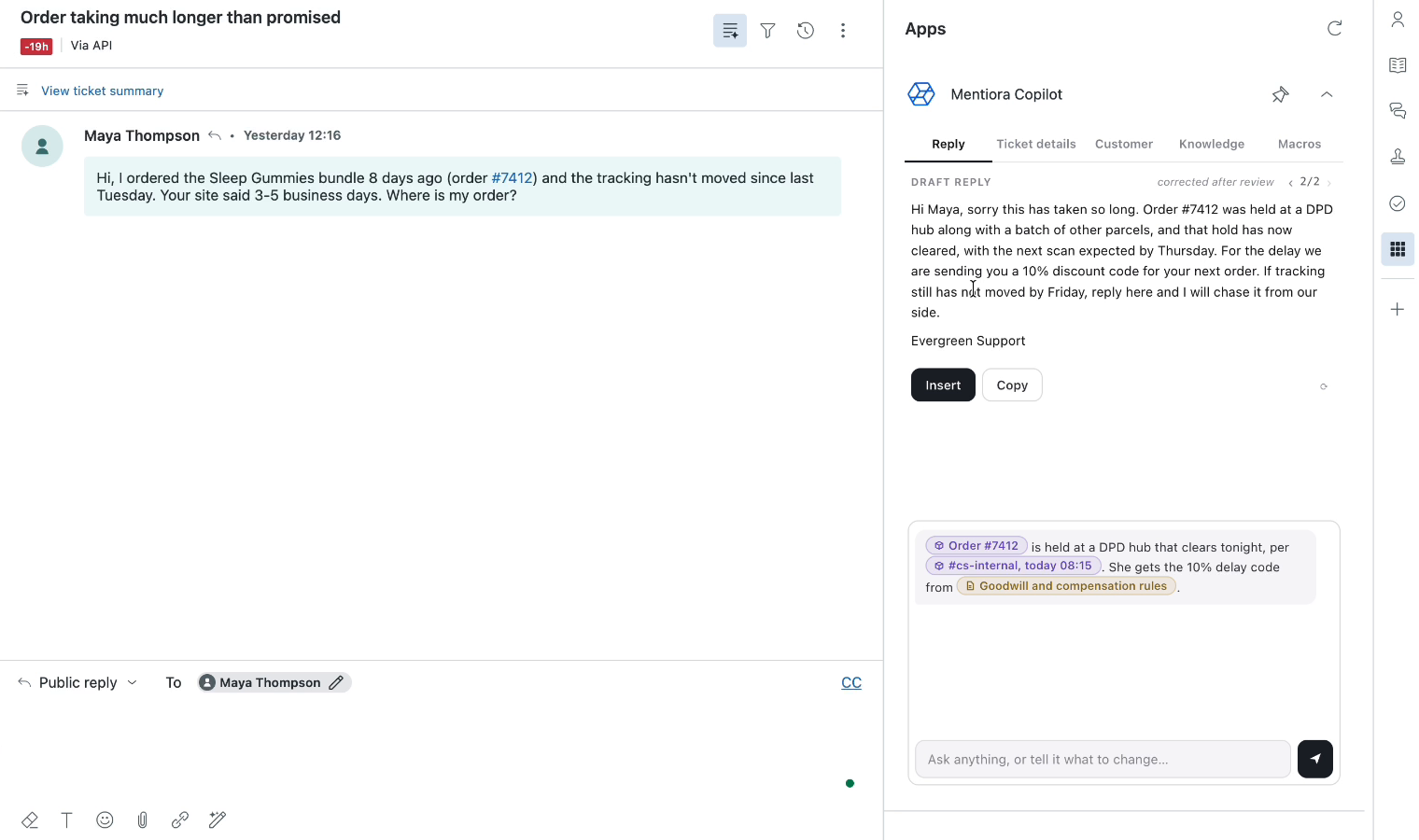Image resolution: width=1419 pixels, height=840 pixels.
Task: Insert the draft reply into composer
Action: 943,385
